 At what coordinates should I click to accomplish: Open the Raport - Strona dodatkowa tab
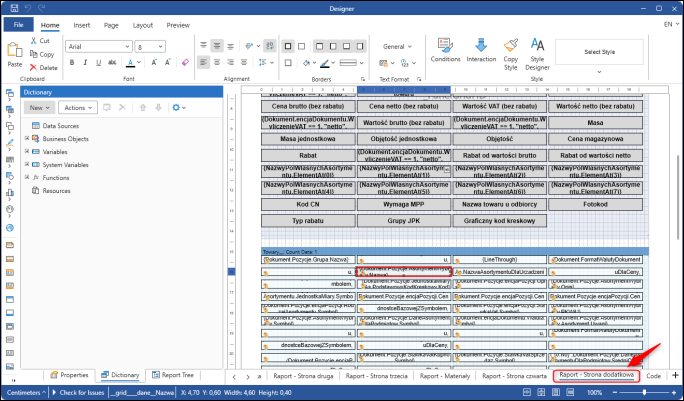597,375
